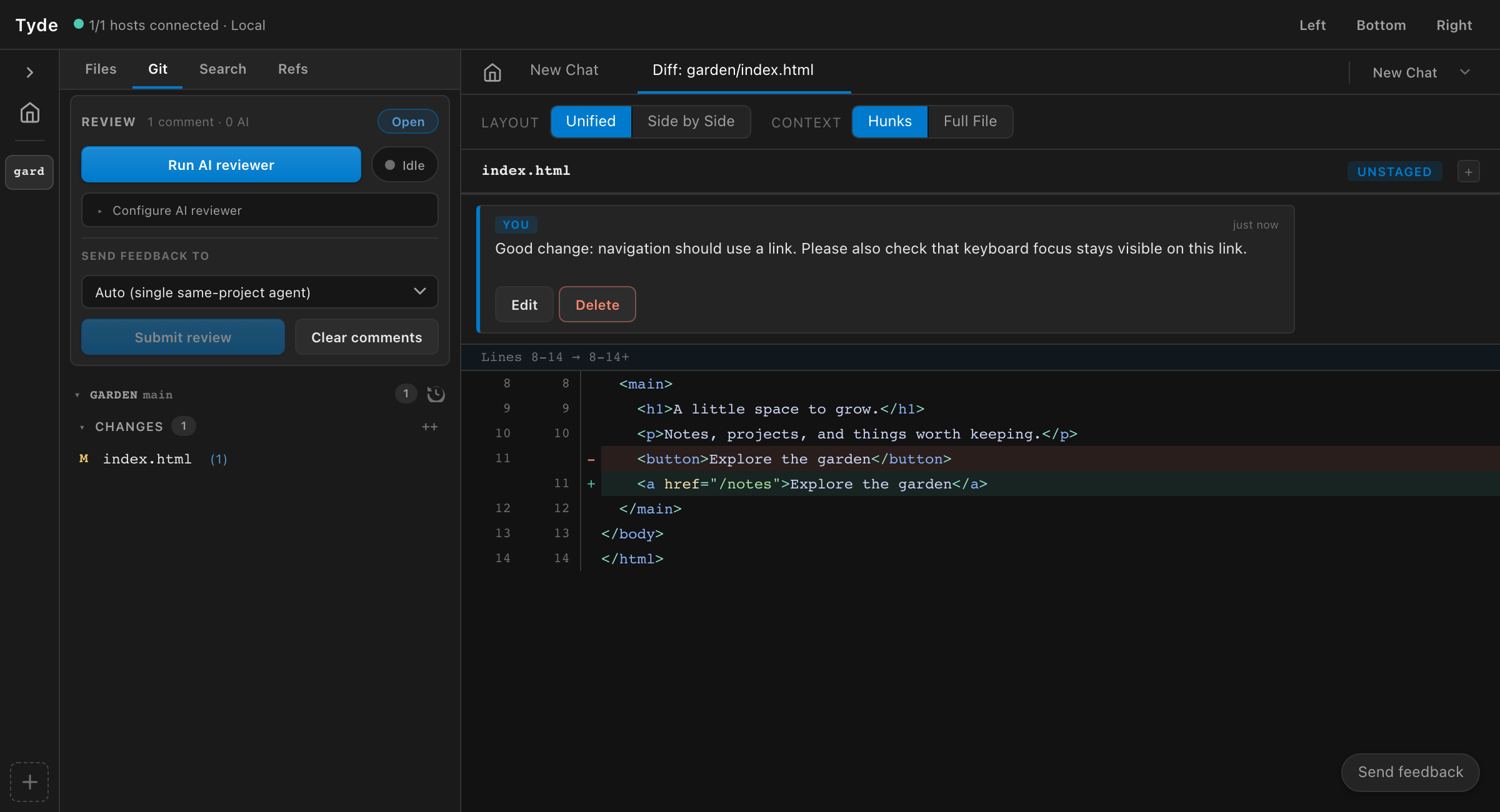Screen dimensions: 1500x812
Task: Open the Send Feedback To dropdown
Action: (260, 292)
